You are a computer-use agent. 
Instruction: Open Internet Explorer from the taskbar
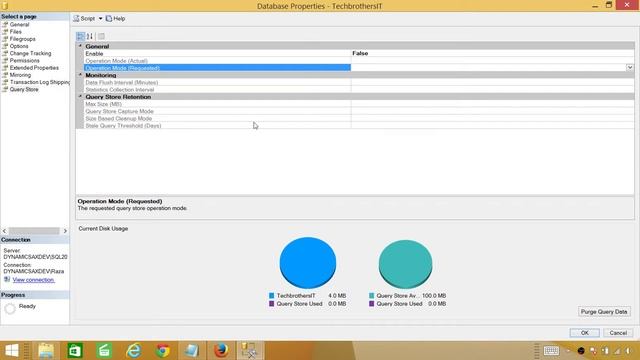pyautogui.click(x=133, y=351)
